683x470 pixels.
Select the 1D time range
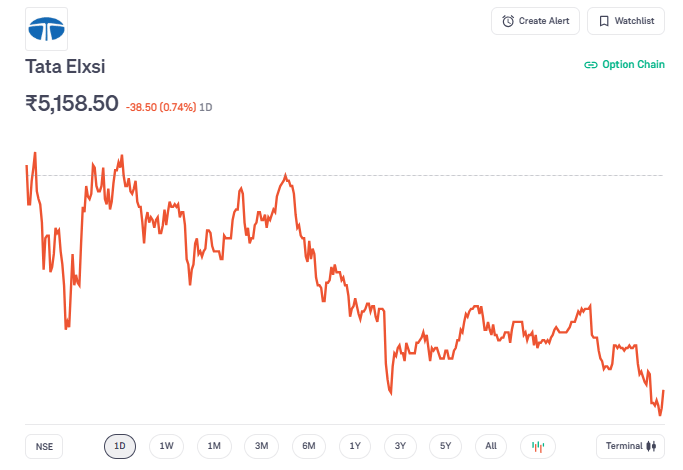[120, 446]
